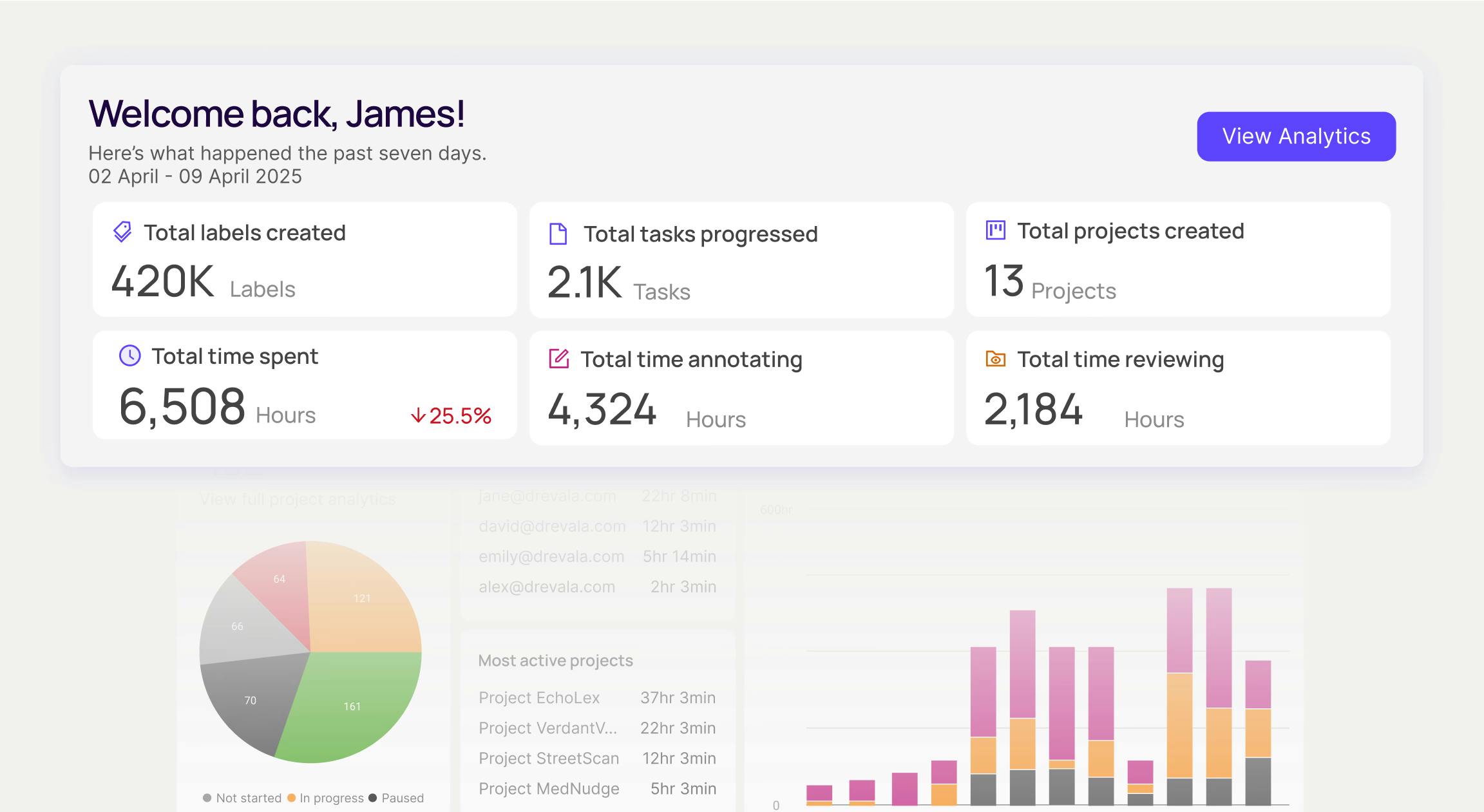Screen dimensions: 1484x812
Task: Click the document icon beside Total tasks progressed
Action: click(558, 233)
